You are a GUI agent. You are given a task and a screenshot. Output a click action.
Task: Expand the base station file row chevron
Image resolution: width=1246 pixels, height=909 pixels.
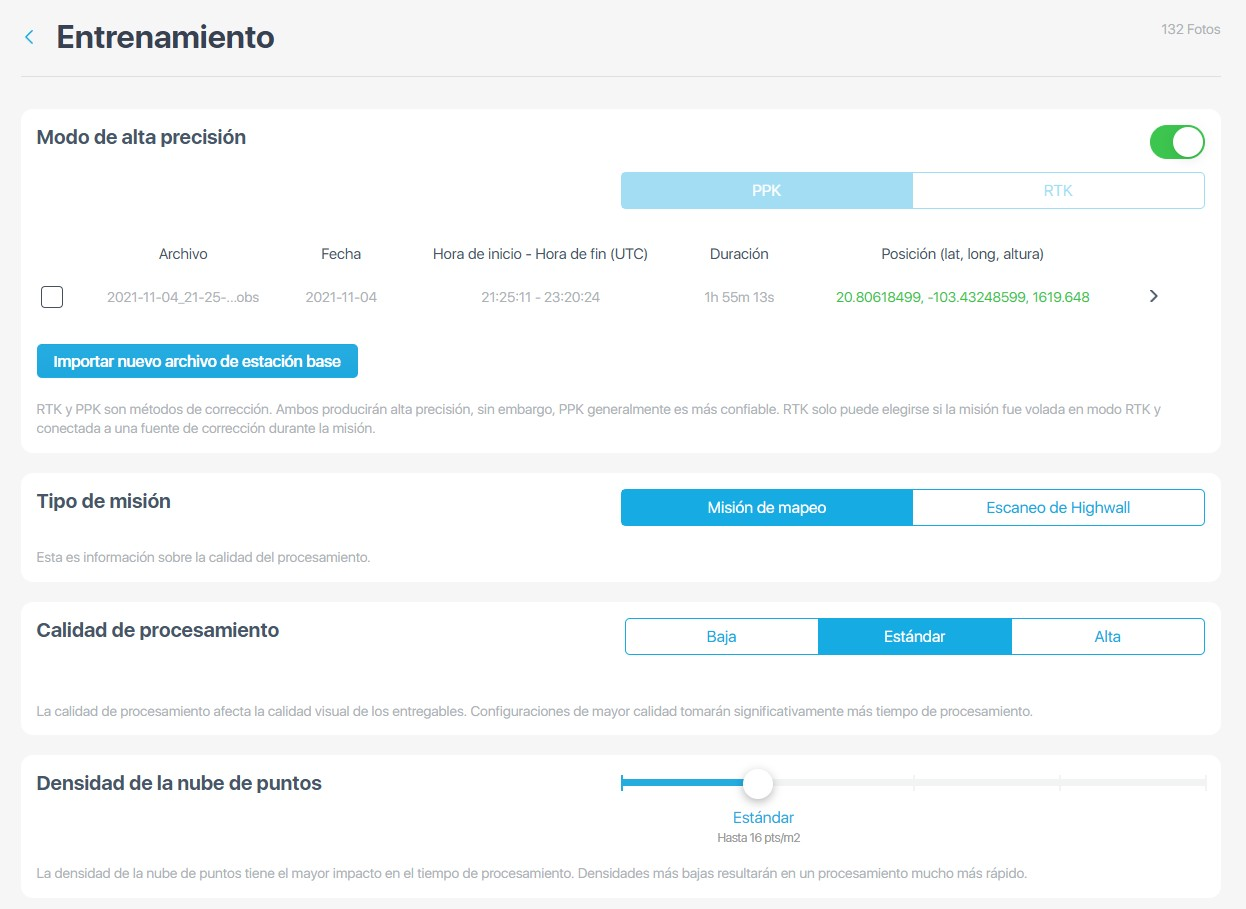(1153, 297)
